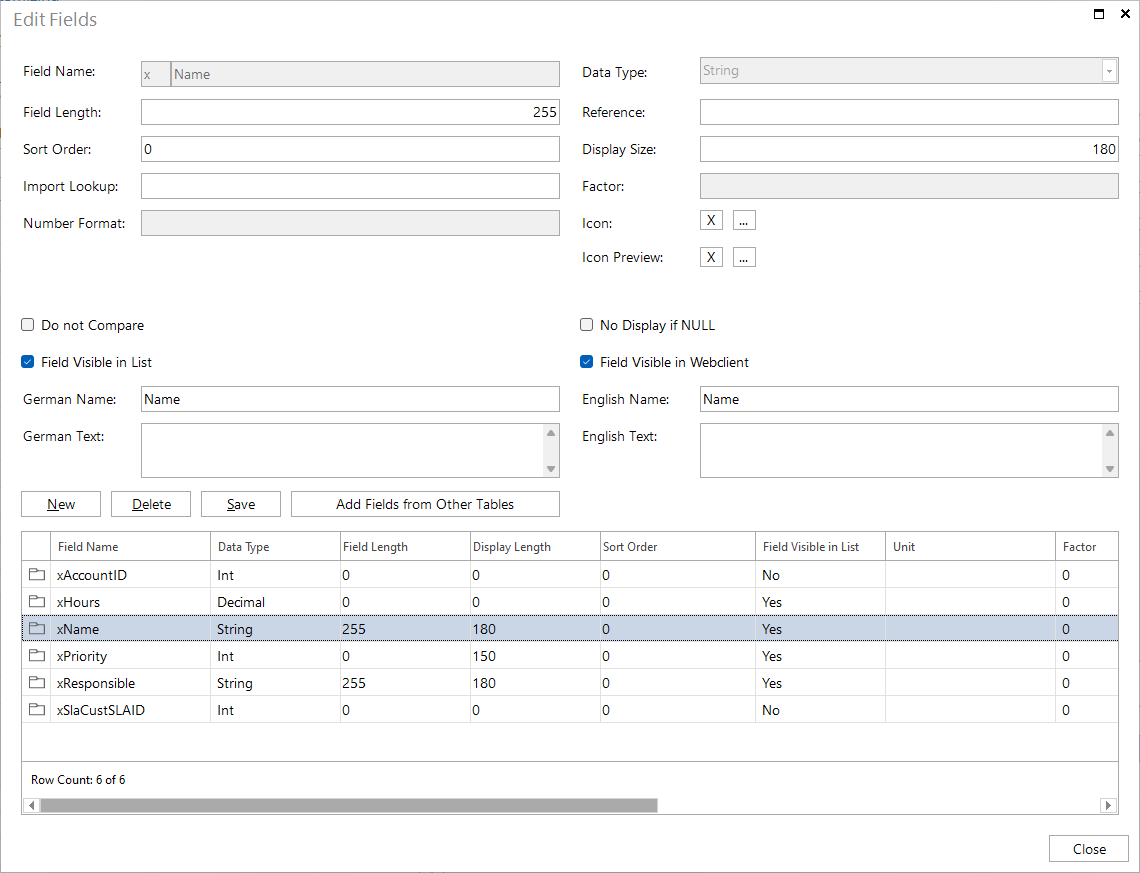Save the field changes
This screenshot has width=1140, height=873.
241,504
